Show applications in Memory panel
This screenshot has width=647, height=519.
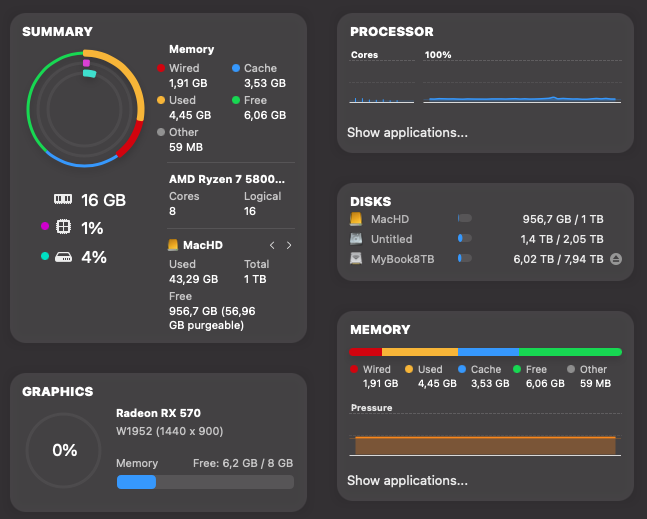[x=407, y=480]
